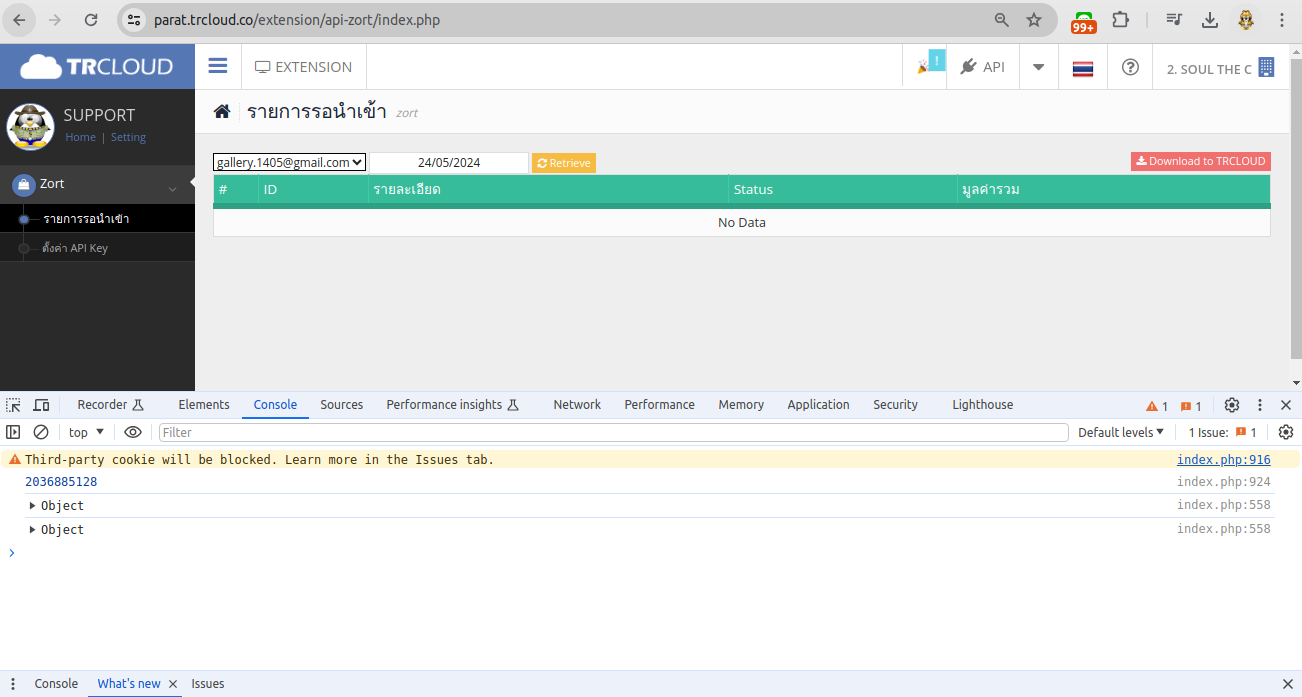This screenshot has height=697, width=1302.
Task: Open the Performance insights tab
Action: click(452, 405)
